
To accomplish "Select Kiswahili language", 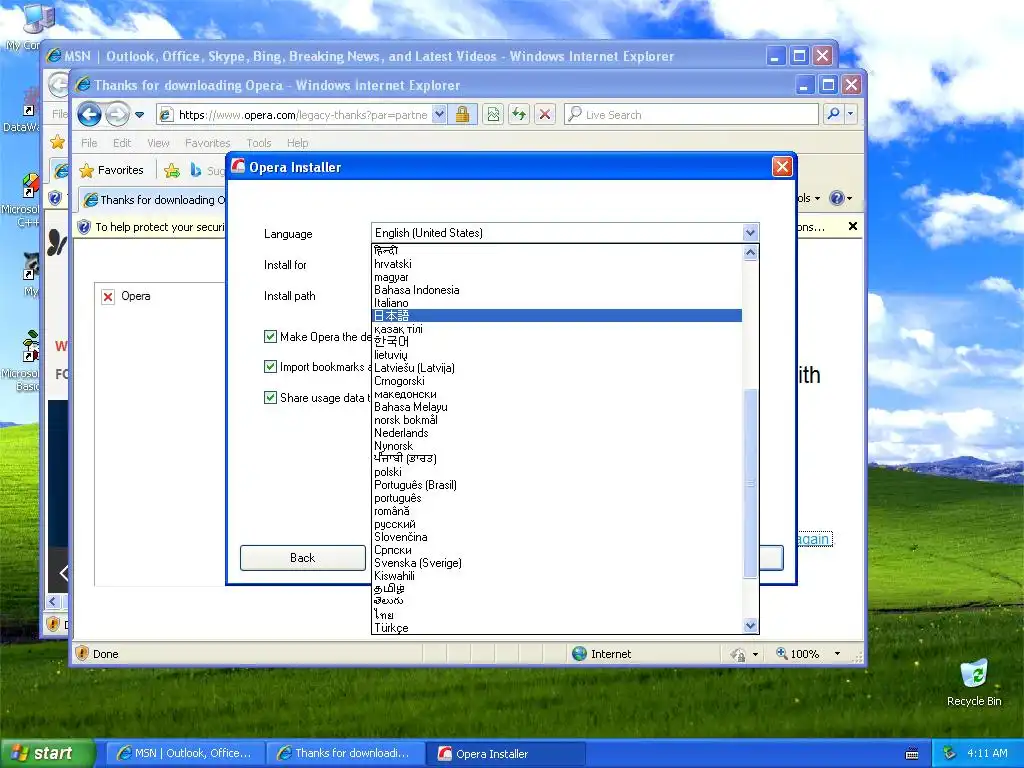I will click(x=557, y=576).
